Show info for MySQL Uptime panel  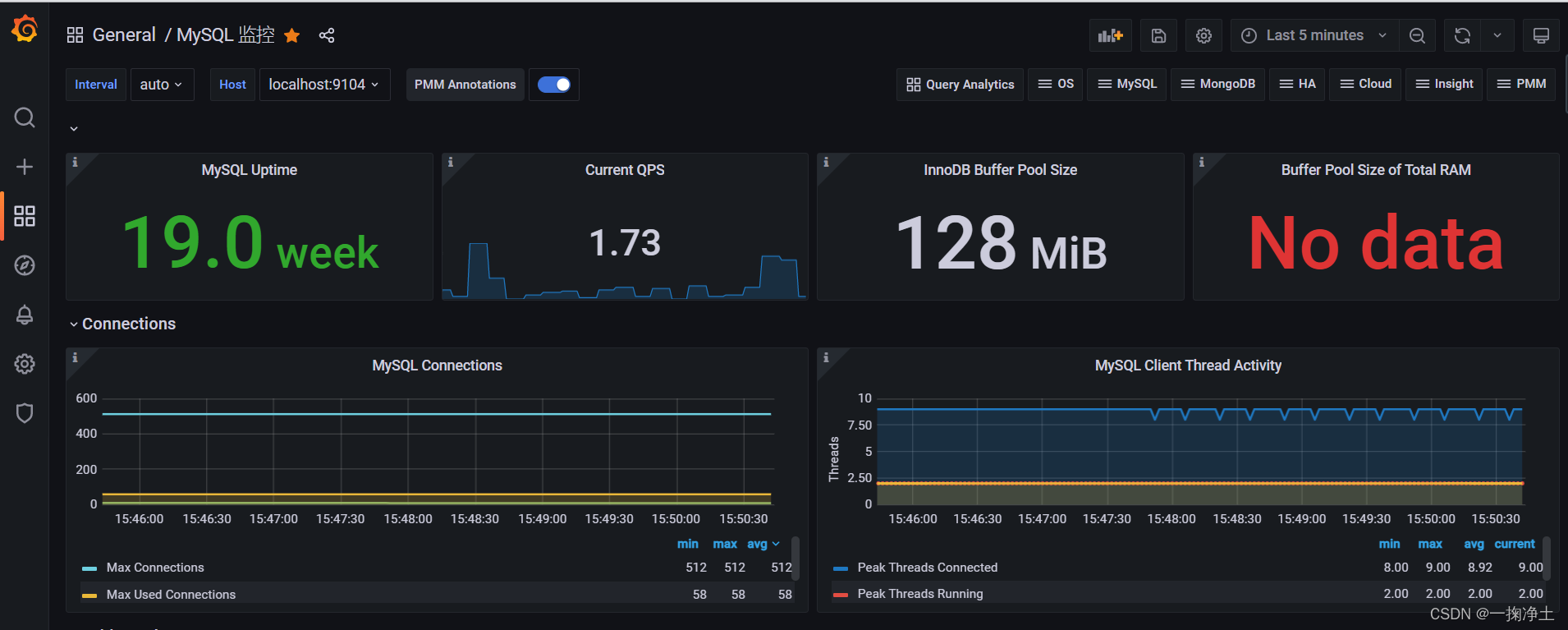point(75,162)
